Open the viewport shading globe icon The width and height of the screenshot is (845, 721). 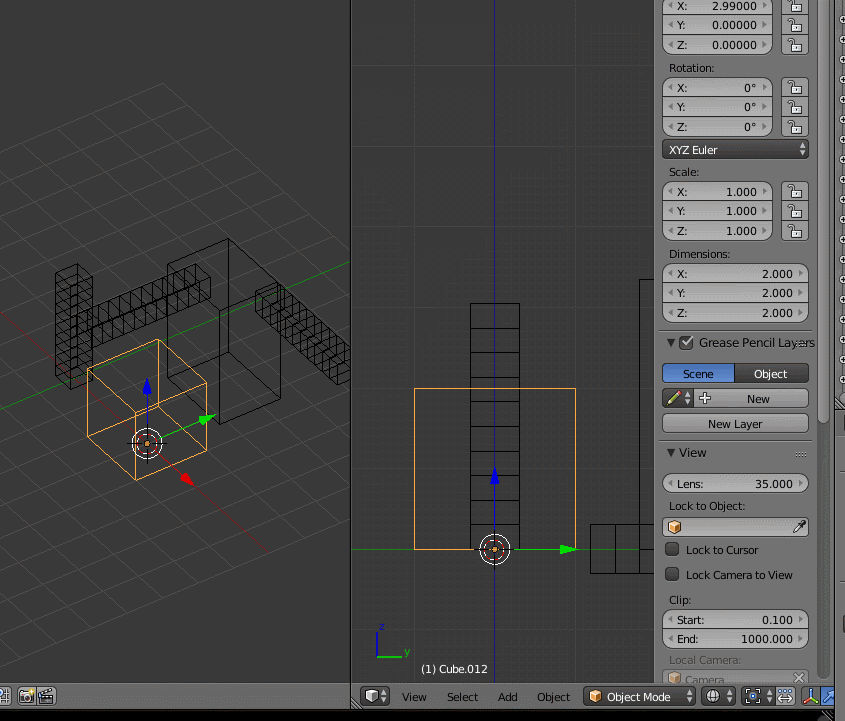tap(714, 697)
